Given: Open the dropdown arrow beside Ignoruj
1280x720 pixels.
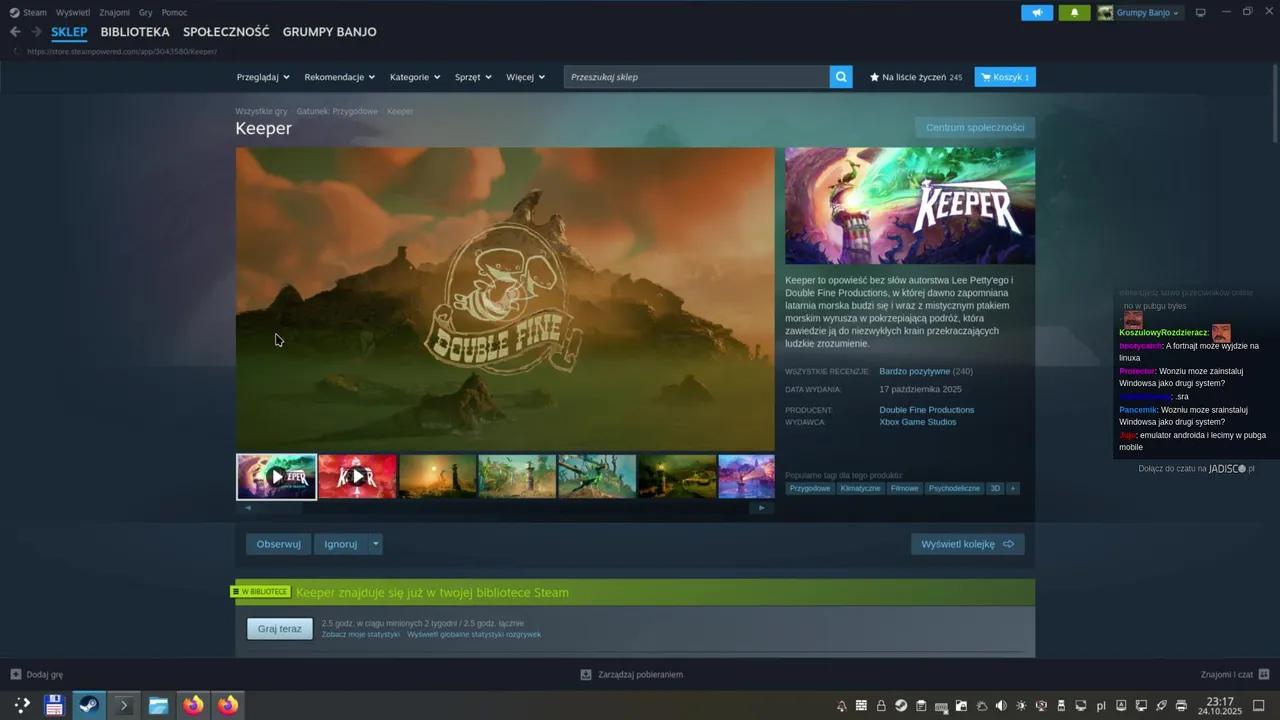Looking at the screenshot, I should pyautogui.click(x=376, y=544).
